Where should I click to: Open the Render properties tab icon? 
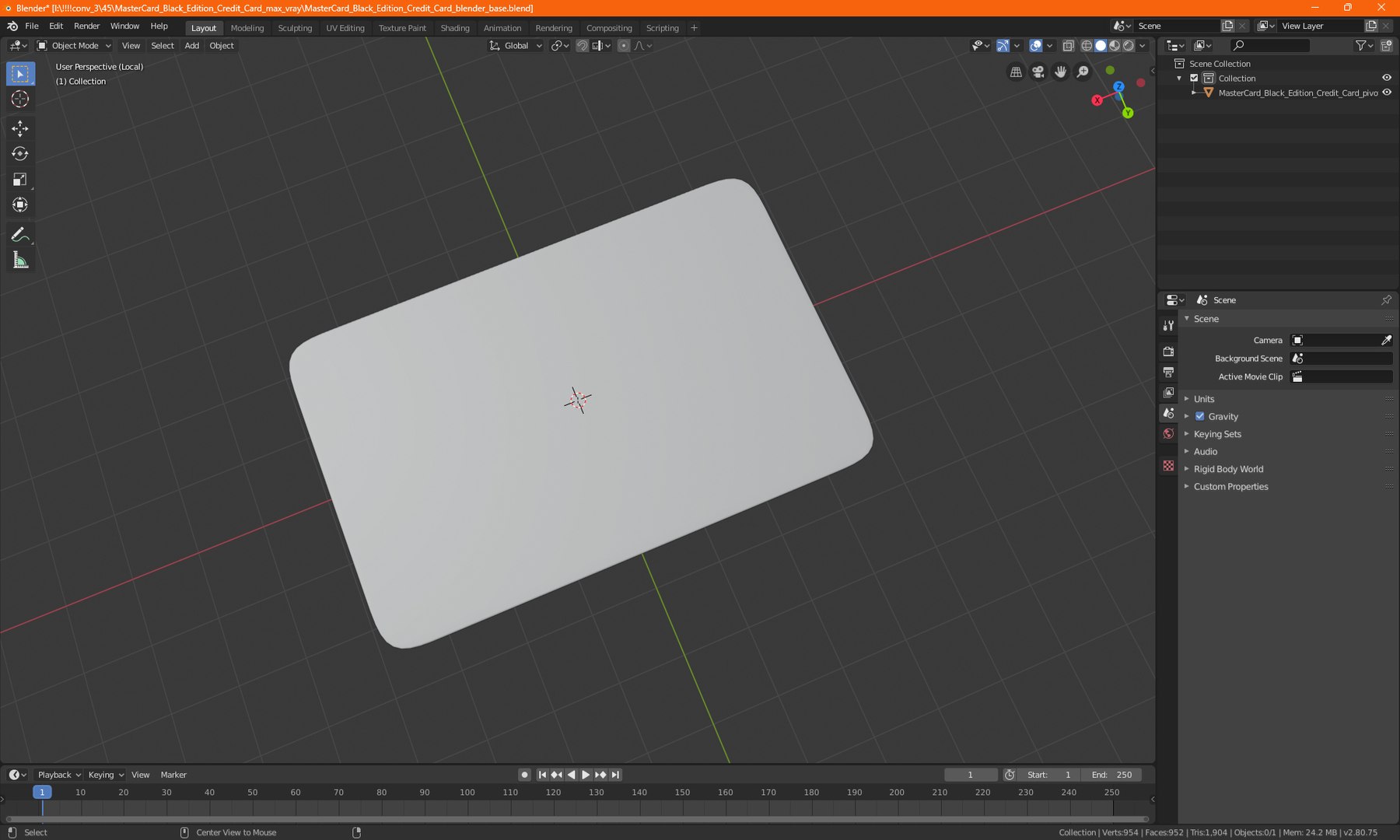coord(1168,352)
